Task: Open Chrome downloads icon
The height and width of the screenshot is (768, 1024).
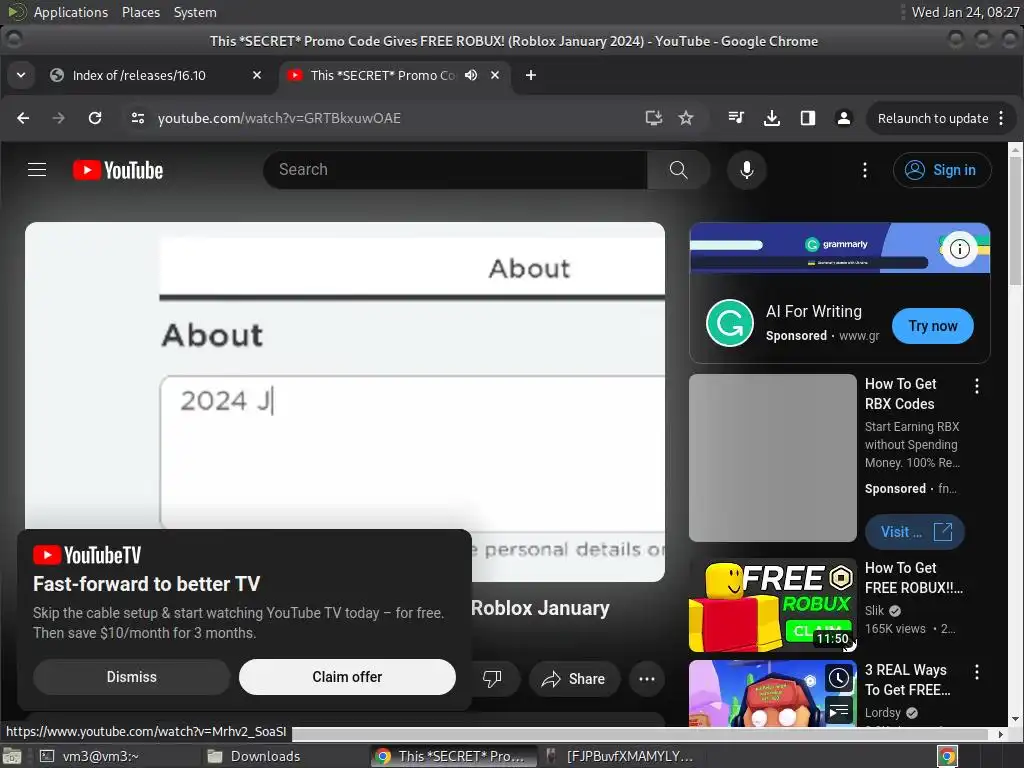Action: pyautogui.click(x=772, y=118)
